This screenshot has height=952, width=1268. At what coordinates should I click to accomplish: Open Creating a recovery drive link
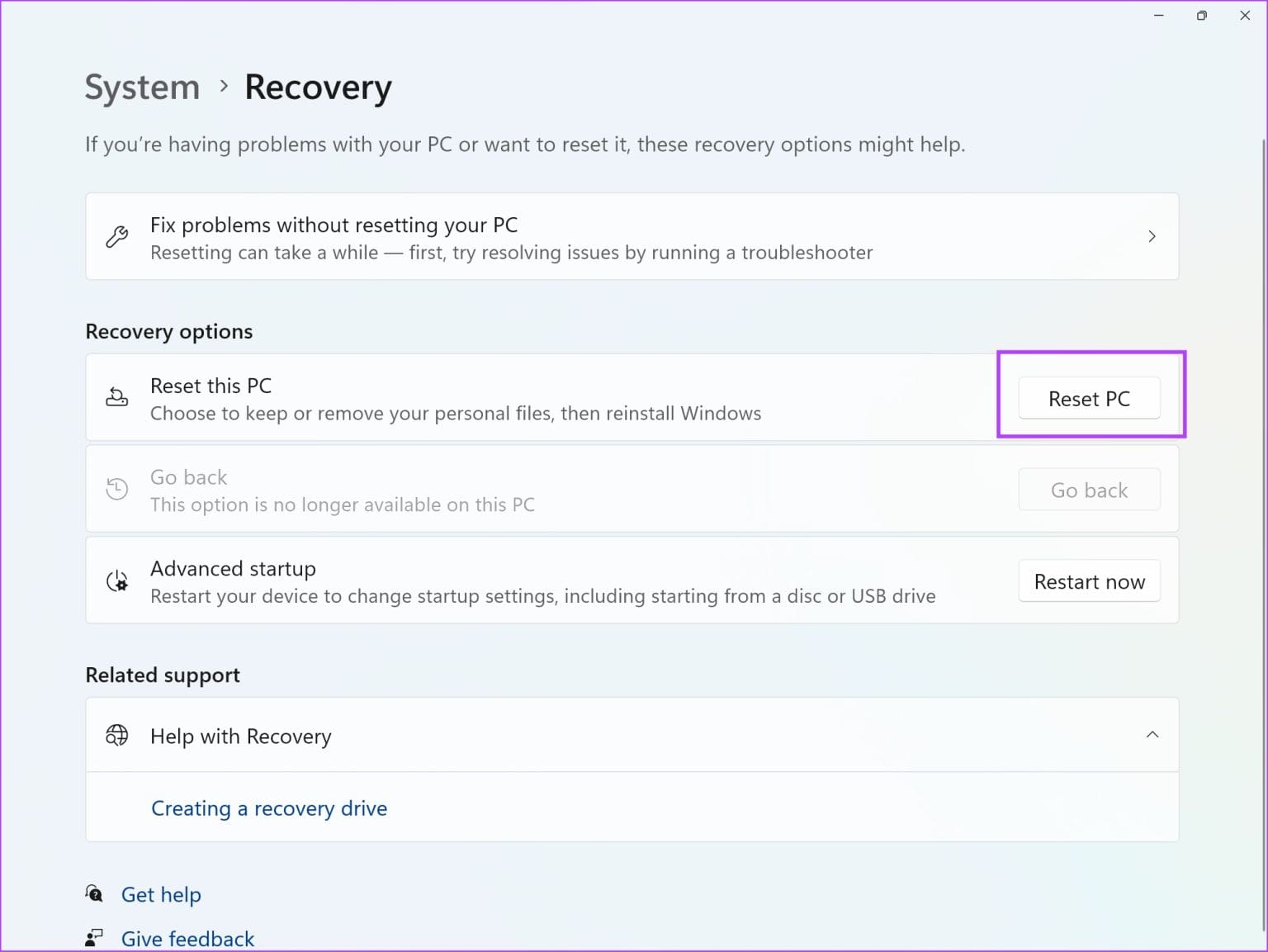click(268, 808)
